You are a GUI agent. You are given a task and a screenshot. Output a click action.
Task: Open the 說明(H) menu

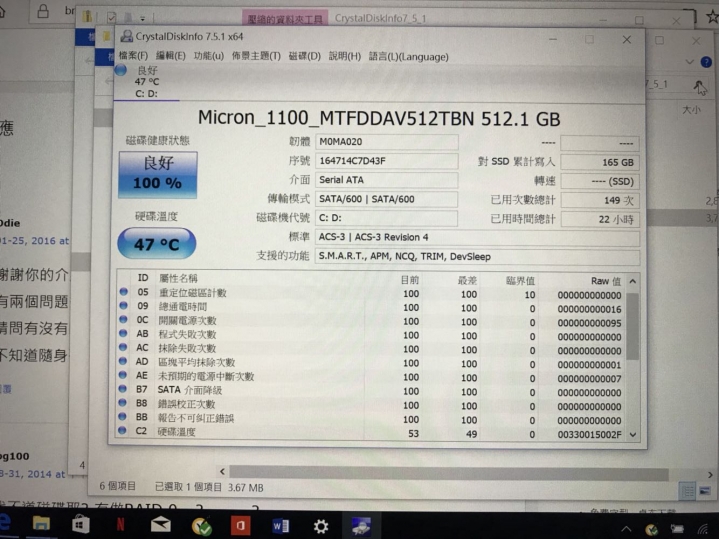coord(345,56)
